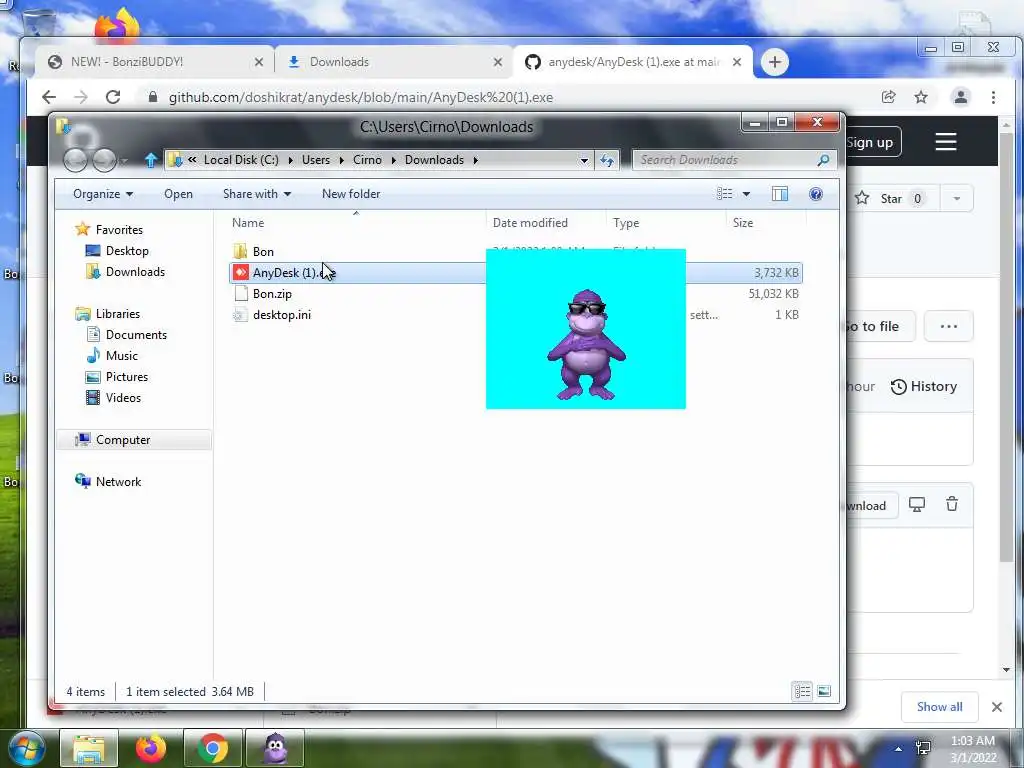Show hidden system tray icons
Image resolution: width=1024 pixels, height=768 pixels.
(899, 749)
